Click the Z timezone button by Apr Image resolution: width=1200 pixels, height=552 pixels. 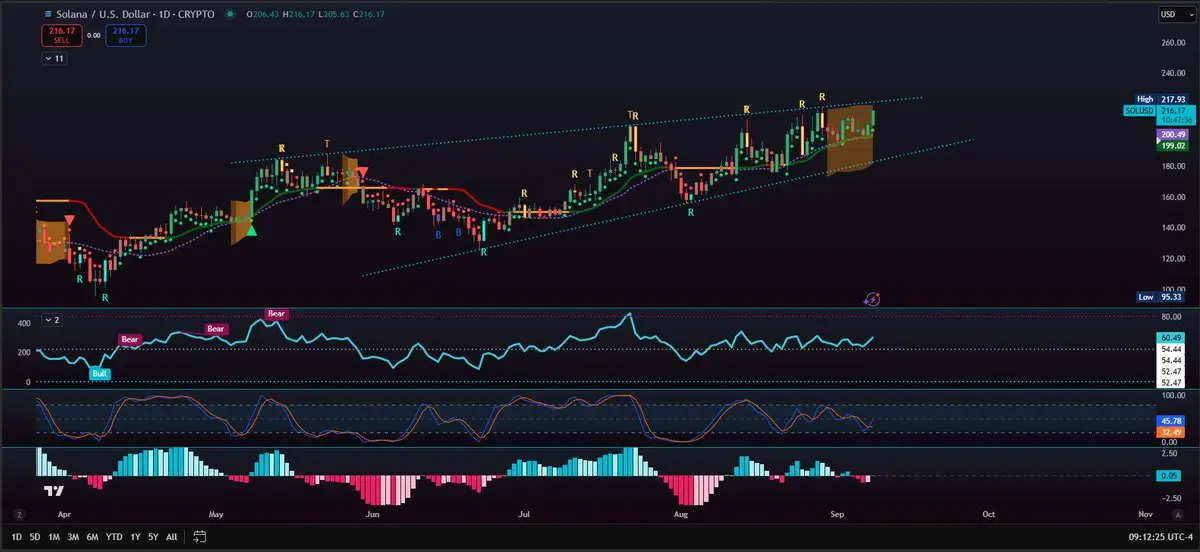tap(18, 514)
